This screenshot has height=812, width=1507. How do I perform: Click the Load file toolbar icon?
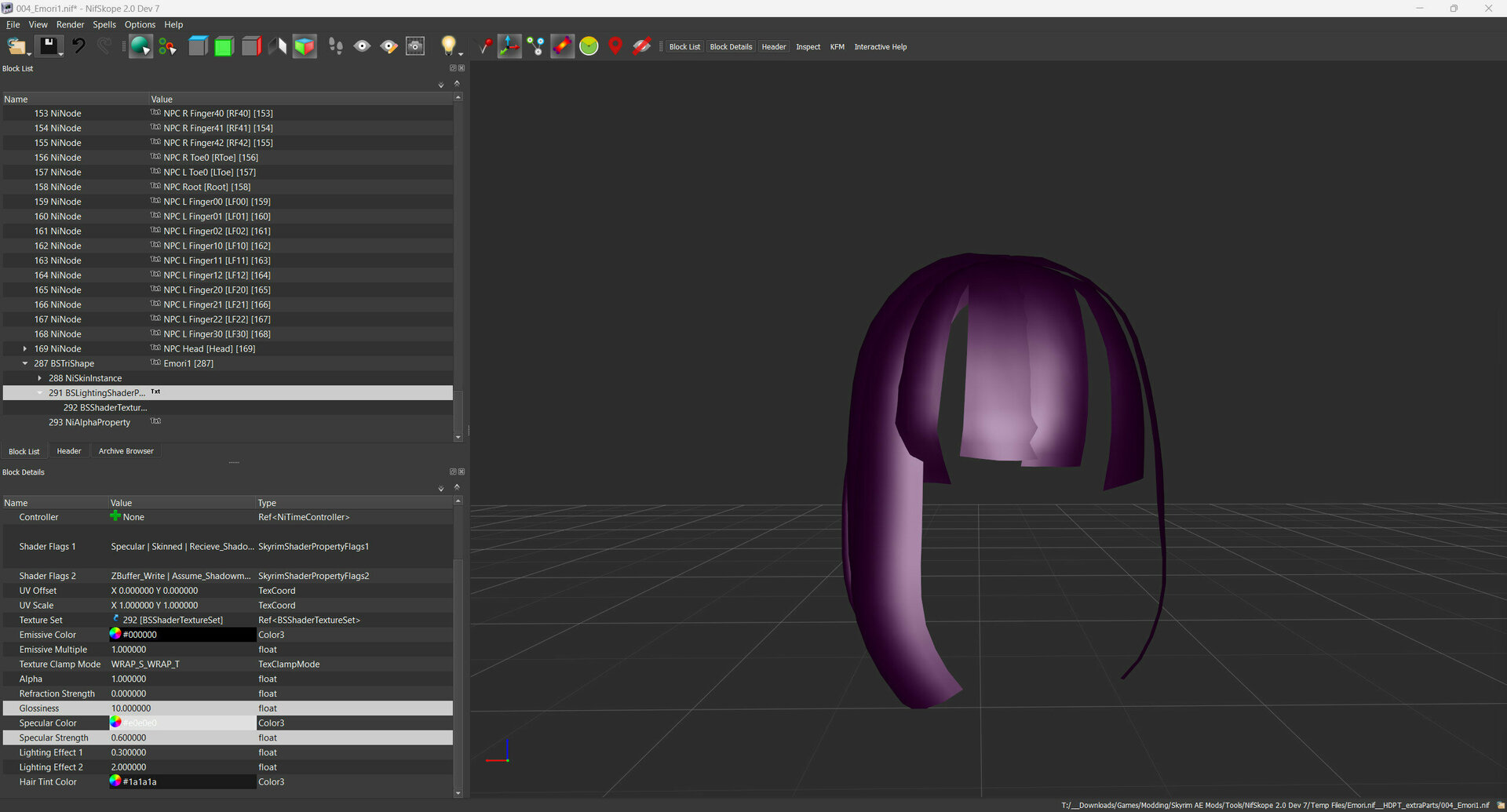tap(16, 46)
